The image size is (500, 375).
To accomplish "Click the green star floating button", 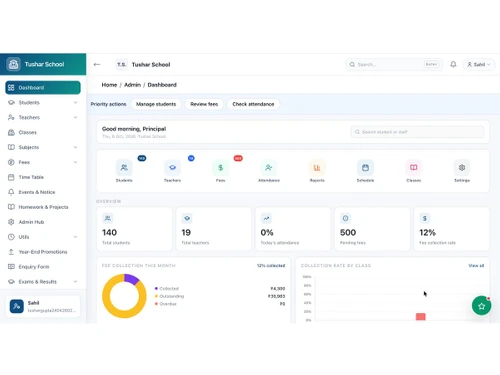I will click(481, 306).
